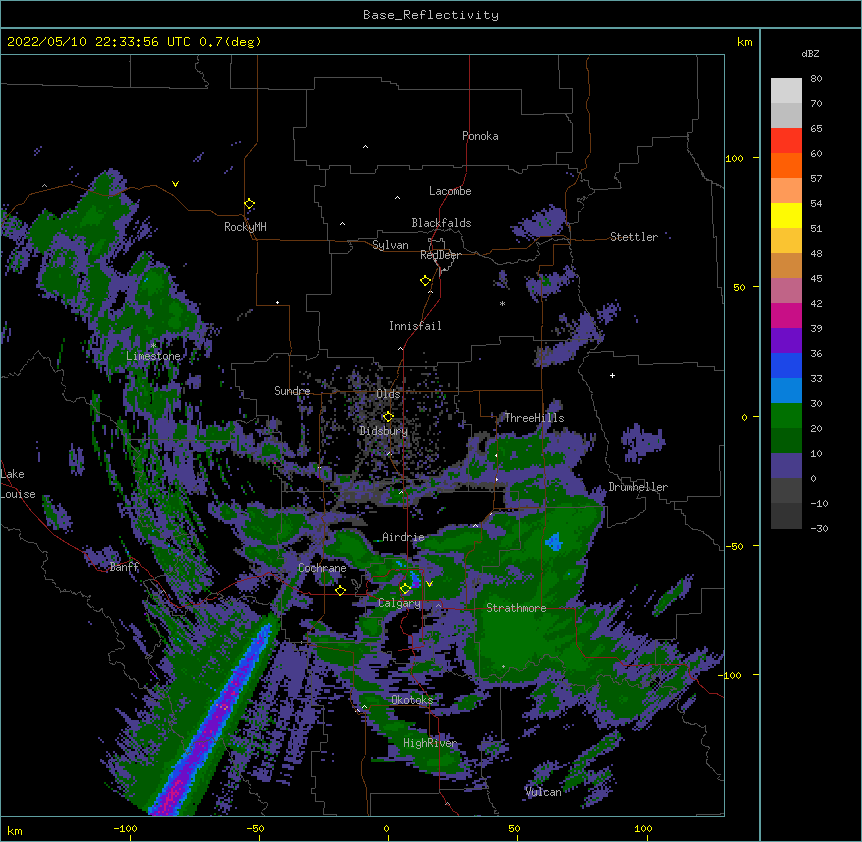Image resolution: width=862 pixels, height=842 pixels.
Task: Click the Olds town label
Action: pyautogui.click(x=388, y=394)
